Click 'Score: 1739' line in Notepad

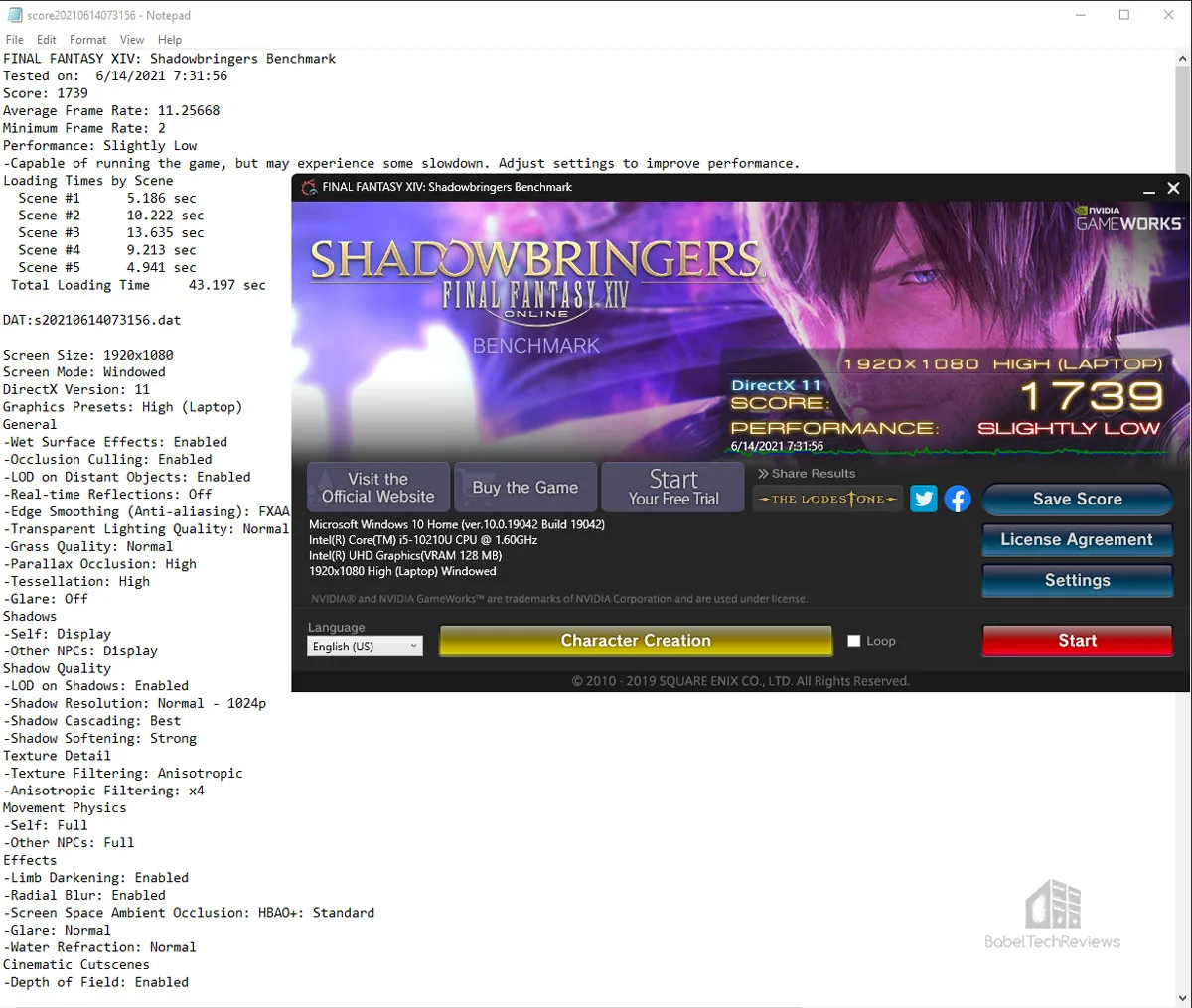[x=46, y=93]
